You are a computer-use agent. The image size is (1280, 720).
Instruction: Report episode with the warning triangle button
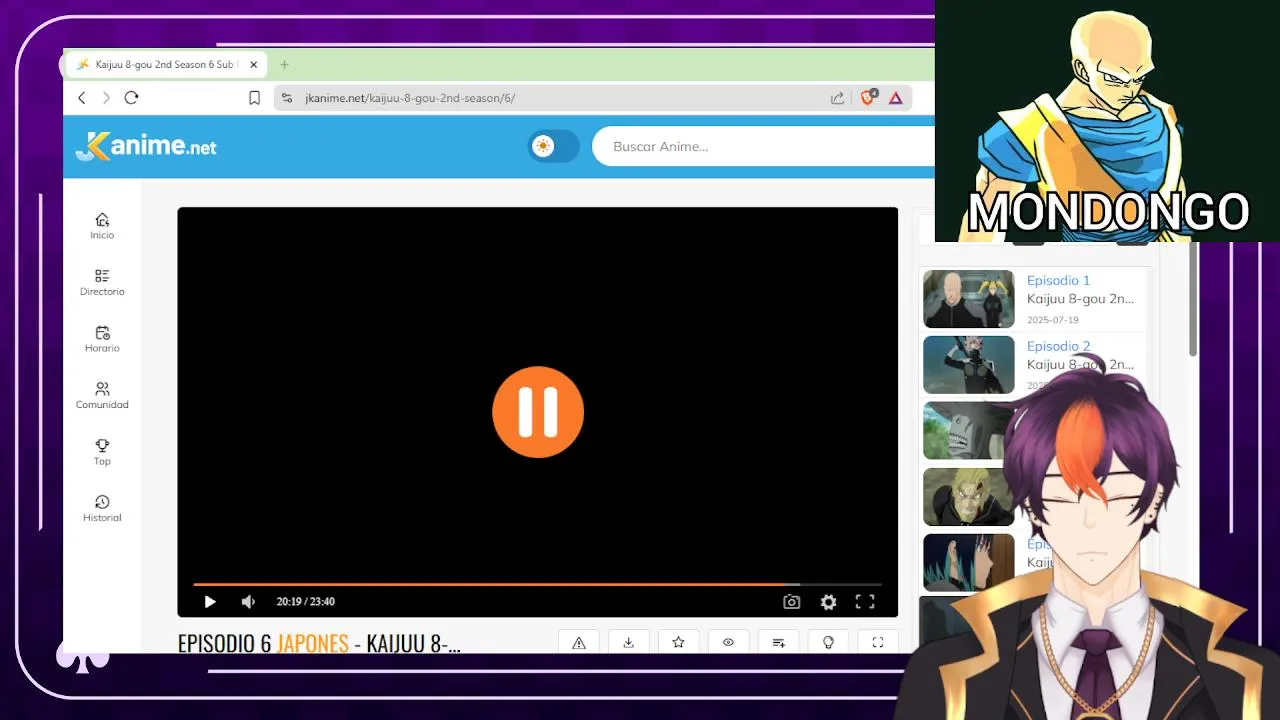[578, 642]
